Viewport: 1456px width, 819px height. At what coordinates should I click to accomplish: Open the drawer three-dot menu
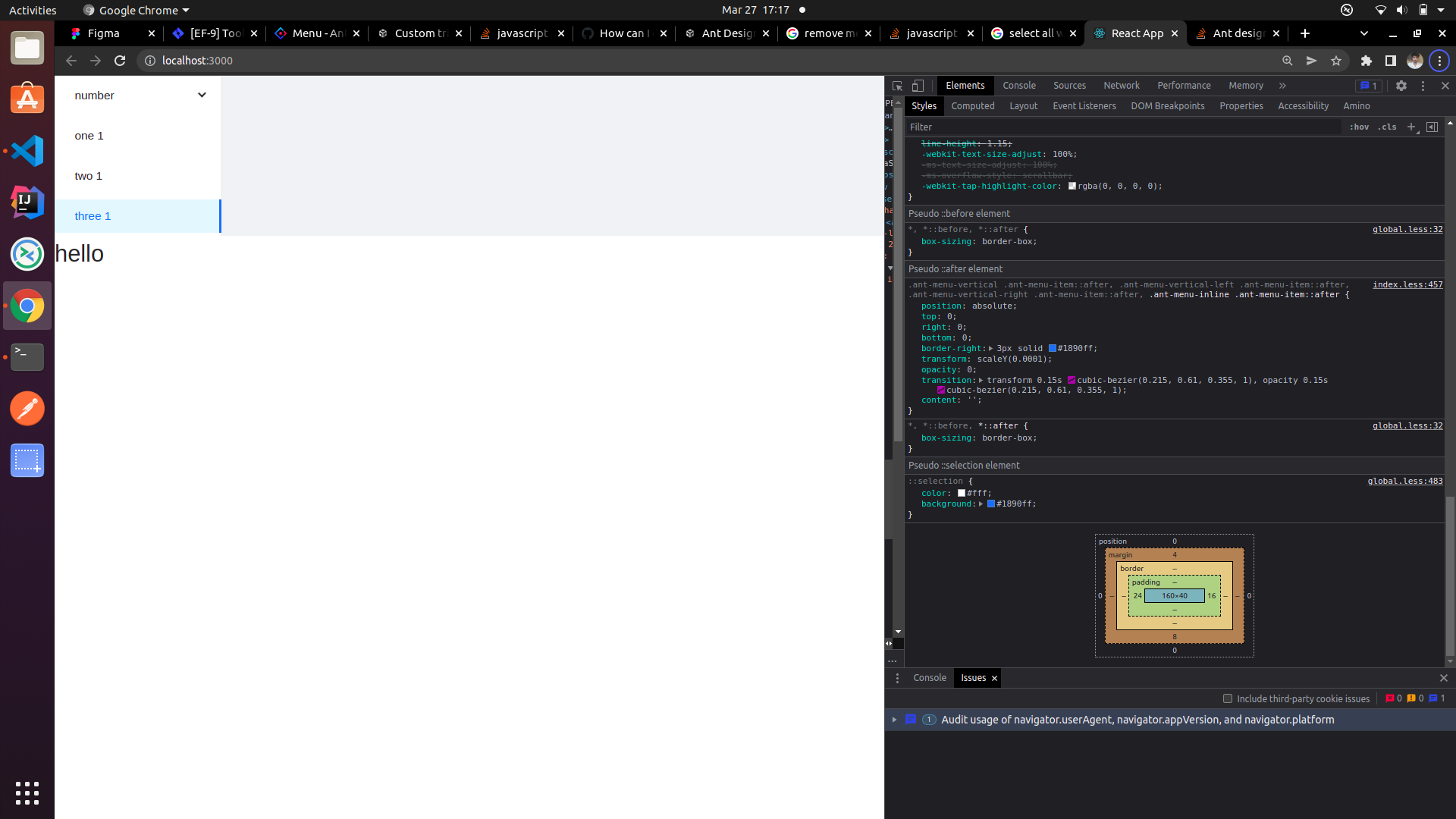pos(897,678)
